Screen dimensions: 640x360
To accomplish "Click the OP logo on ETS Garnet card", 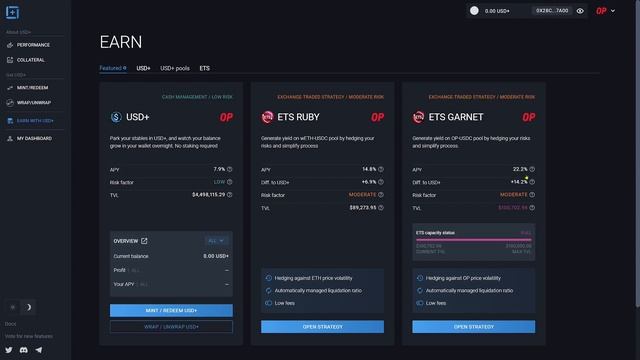I will pyautogui.click(x=529, y=118).
